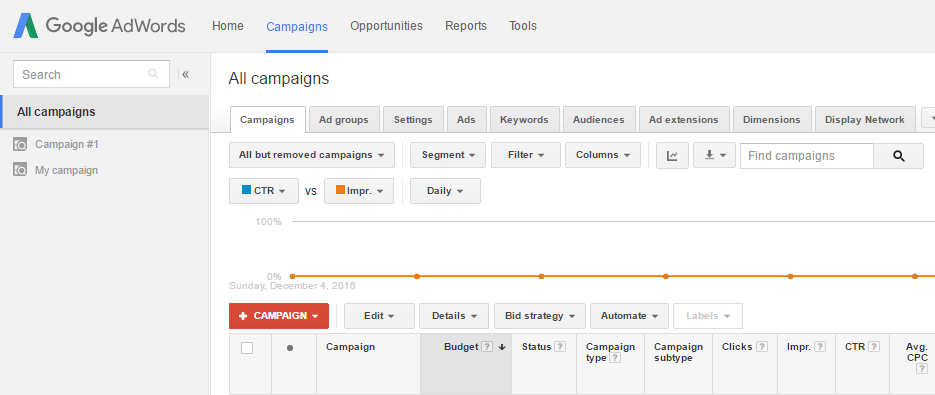Open the Impr. metric dropdown
Screen dimensions: 935x395
coord(359,191)
